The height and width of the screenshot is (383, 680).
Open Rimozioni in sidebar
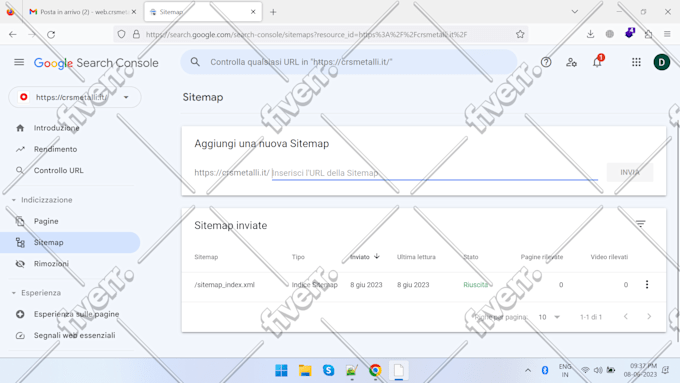click(x=51, y=264)
